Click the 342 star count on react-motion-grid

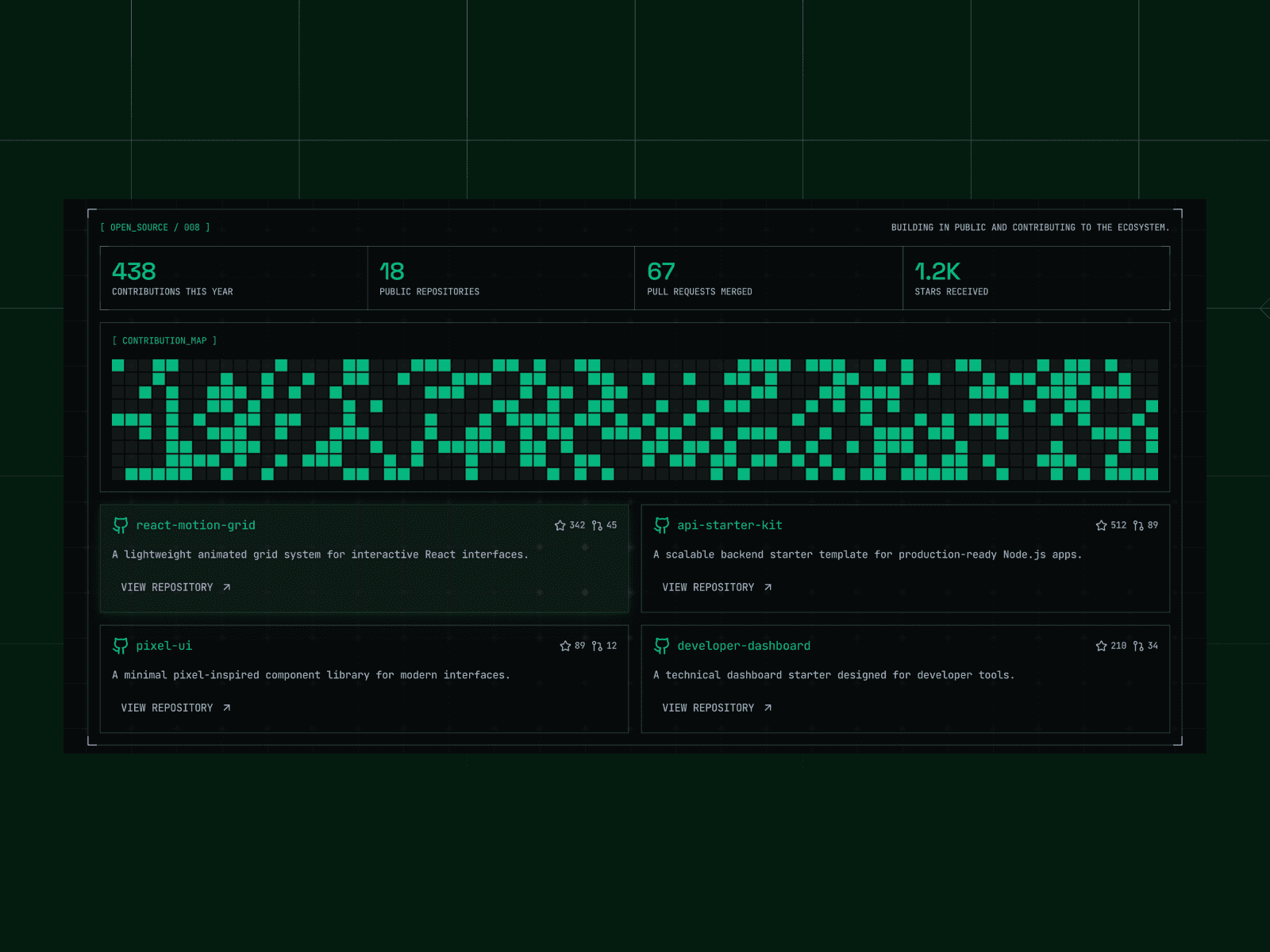(577, 525)
